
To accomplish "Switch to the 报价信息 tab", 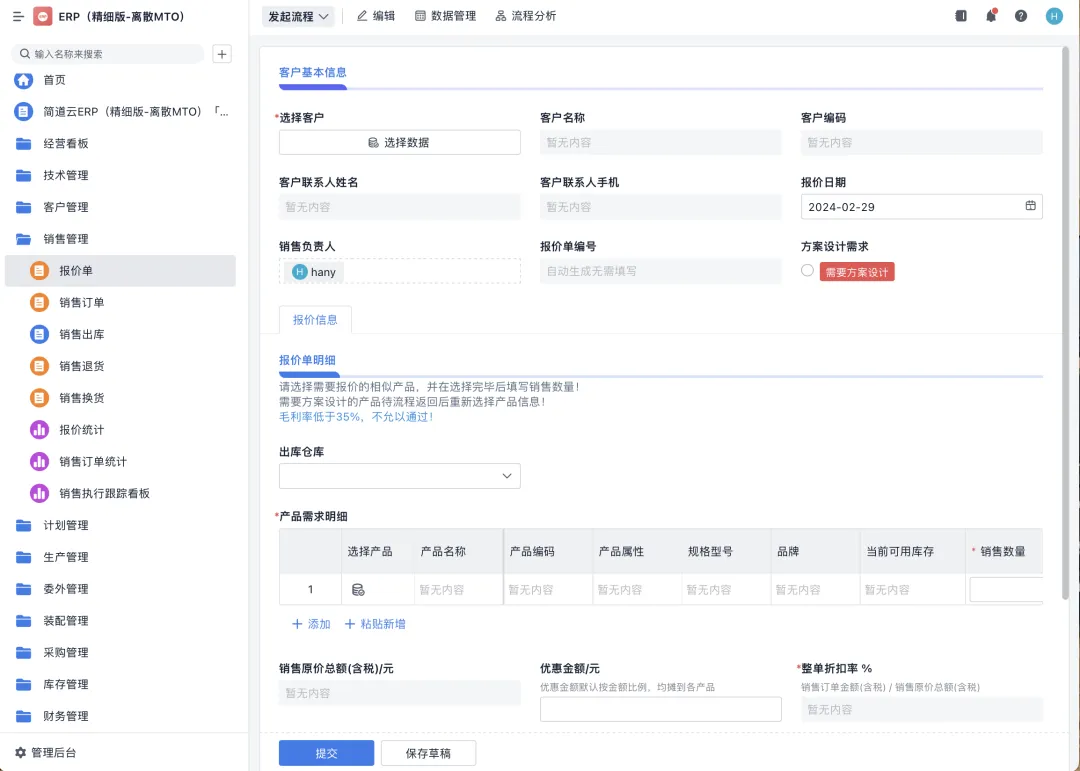I will (x=315, y=320).
